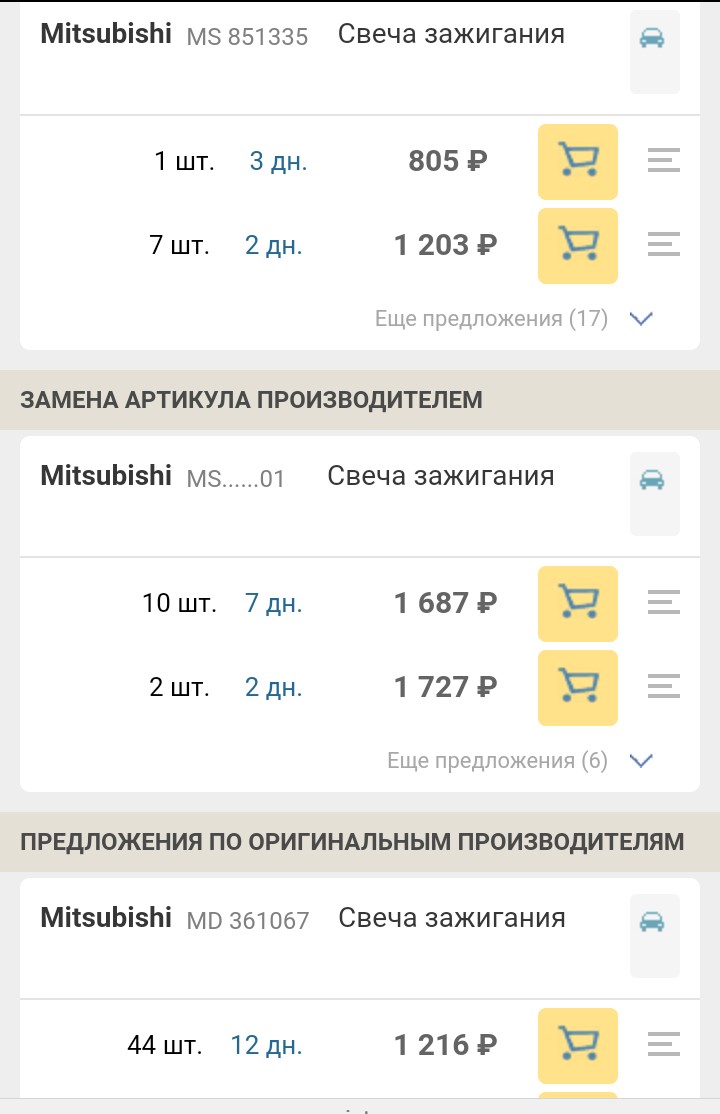Add the 1 216 ₽ offer to cart

pos(577,1045)
